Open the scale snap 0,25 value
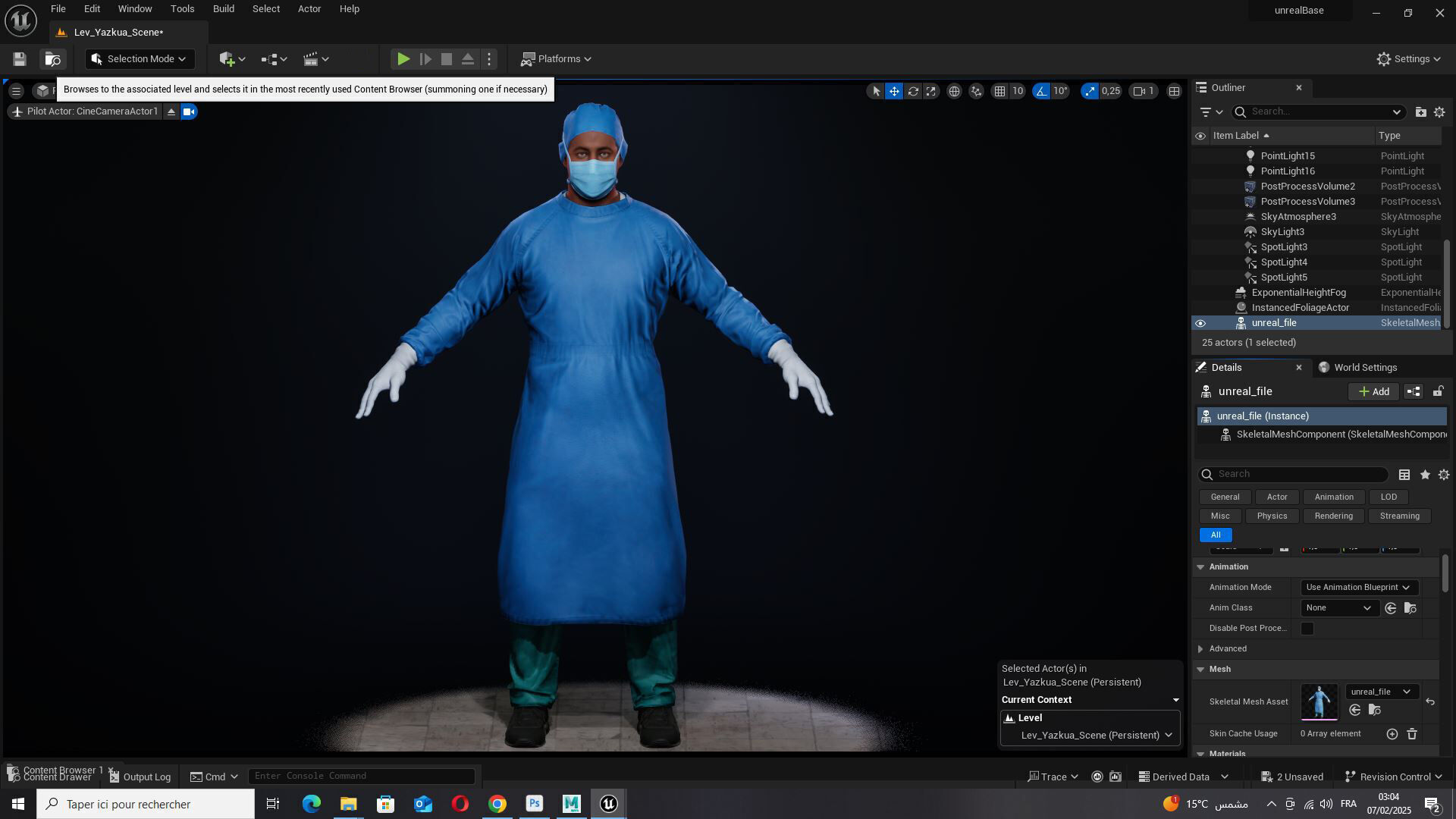 point(1111,91)
